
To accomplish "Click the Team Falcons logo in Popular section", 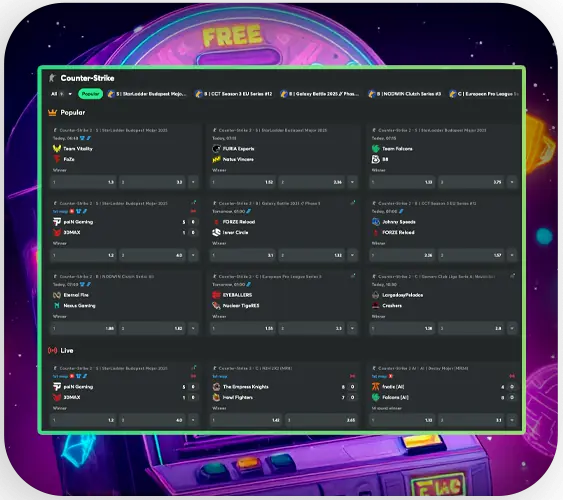I will [x=376, y=148].
